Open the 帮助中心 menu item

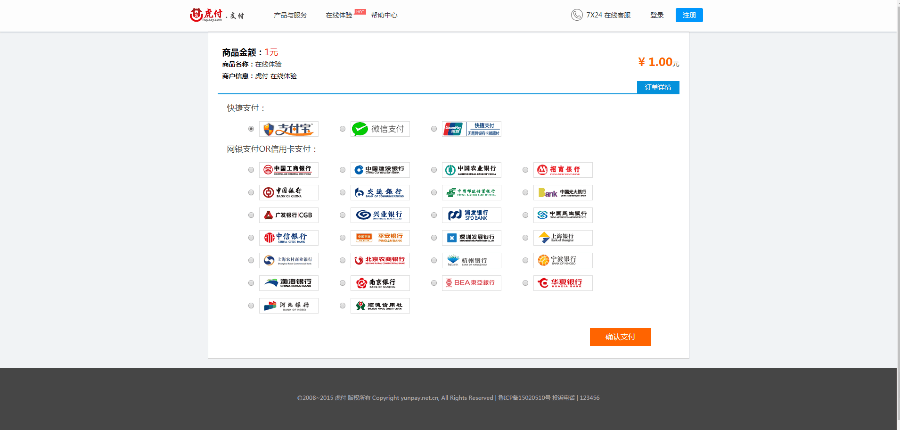(x=384, y=16)
